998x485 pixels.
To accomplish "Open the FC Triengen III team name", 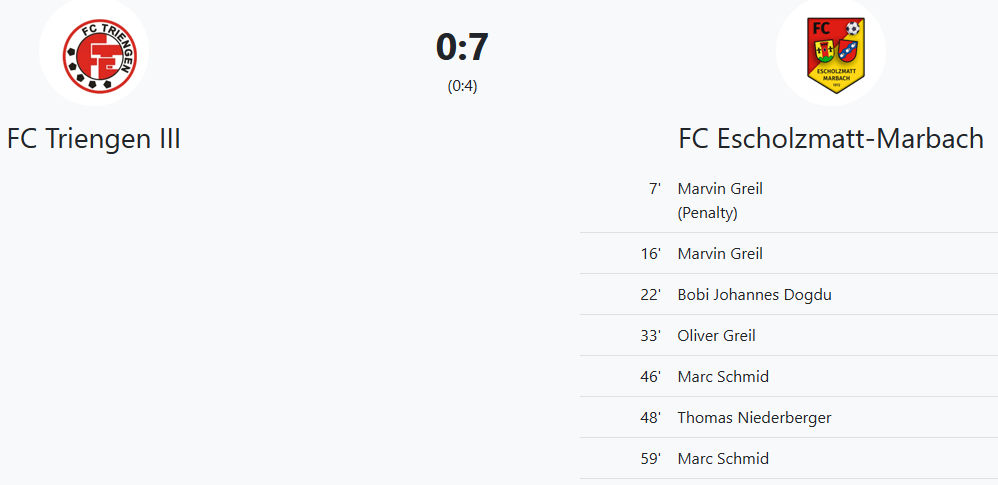I will pos(94,139).
